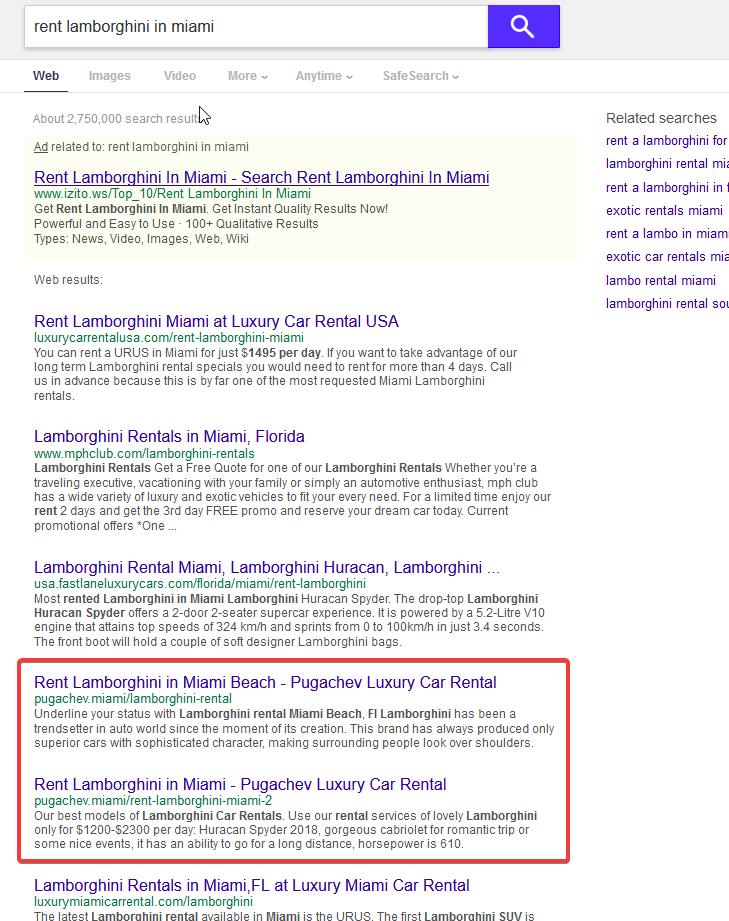Click the 'About 2,750,000 search results' text
729x921 pixels.
116,119
